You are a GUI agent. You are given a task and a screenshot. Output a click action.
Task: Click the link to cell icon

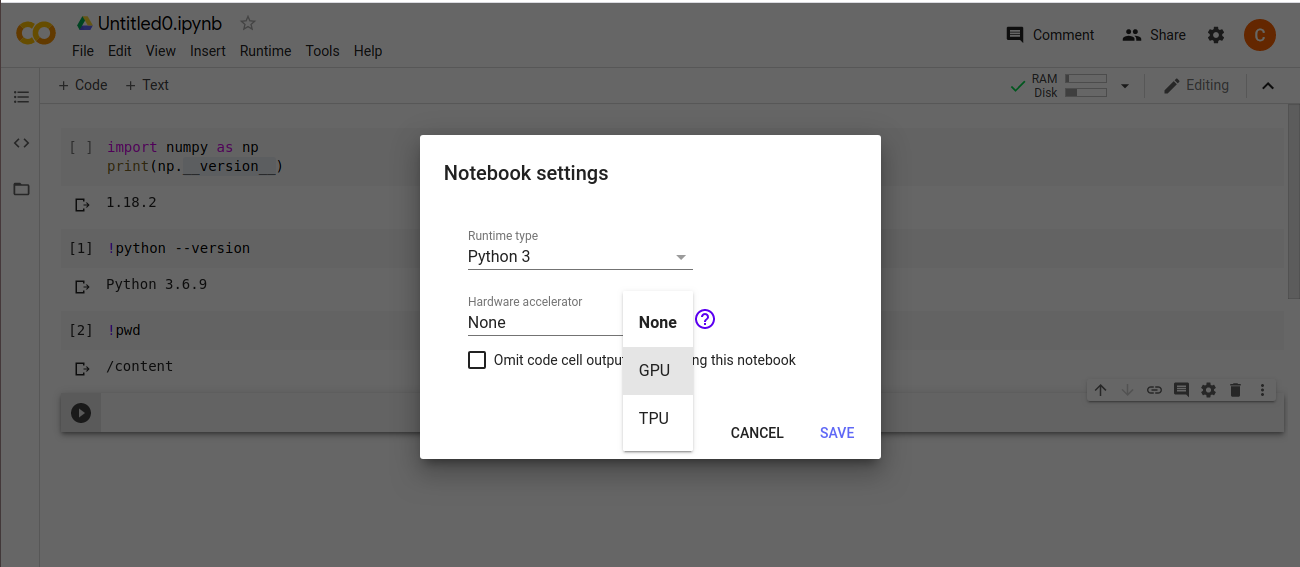point(1154,390)
